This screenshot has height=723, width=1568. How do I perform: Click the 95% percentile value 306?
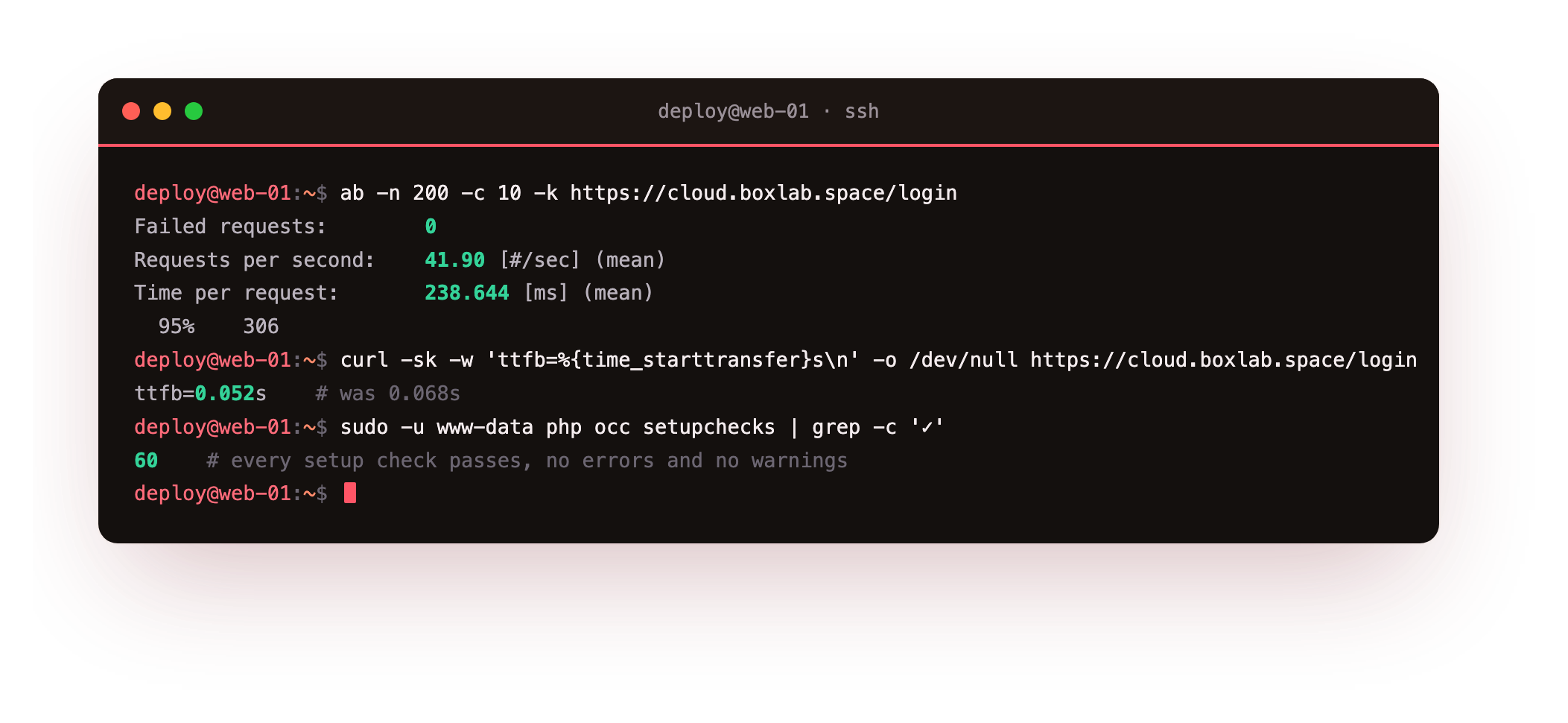point(261,326)
